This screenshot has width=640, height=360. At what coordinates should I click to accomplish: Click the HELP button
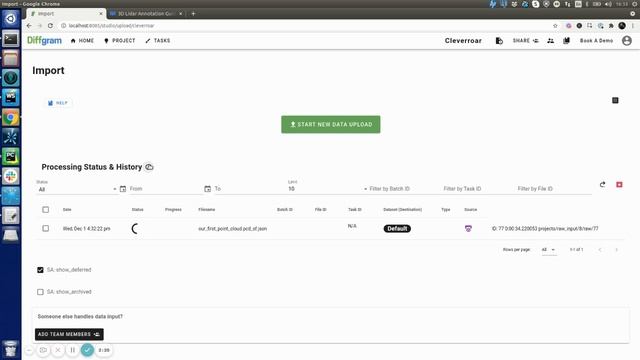pos(58,103)
